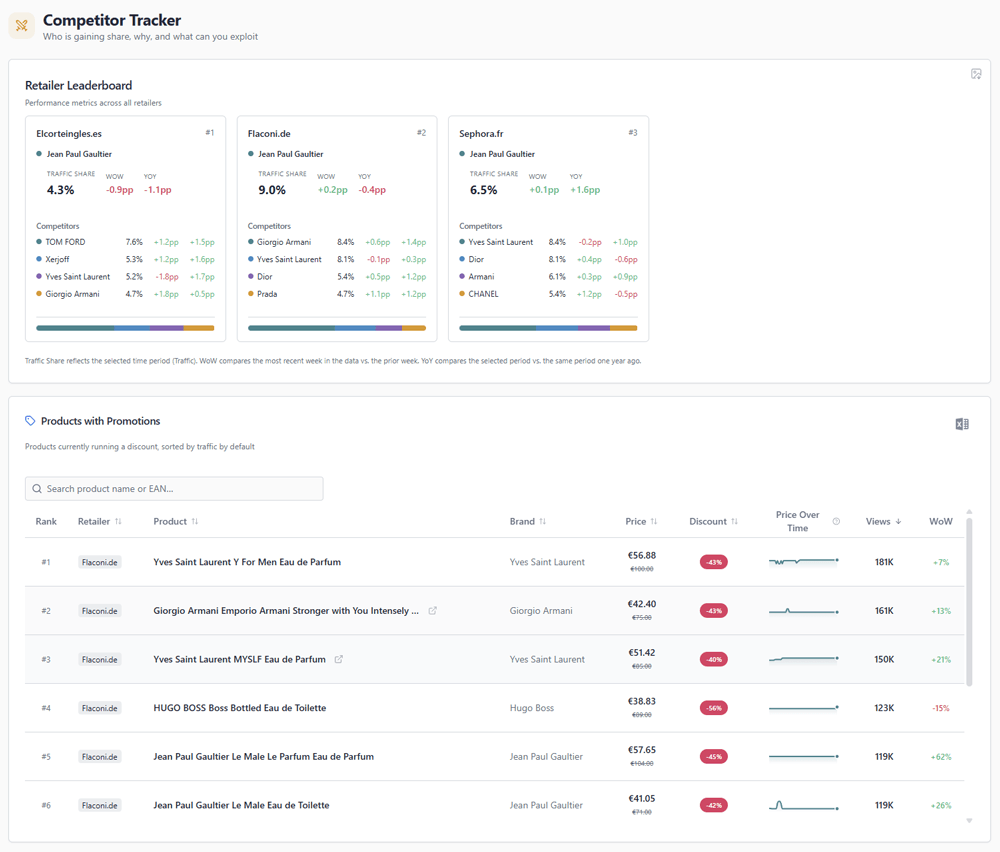The height and width of the screenshot is (852, 1000).
Task: Toggle Views column descending sort arrow
Action: pos(899,522)
